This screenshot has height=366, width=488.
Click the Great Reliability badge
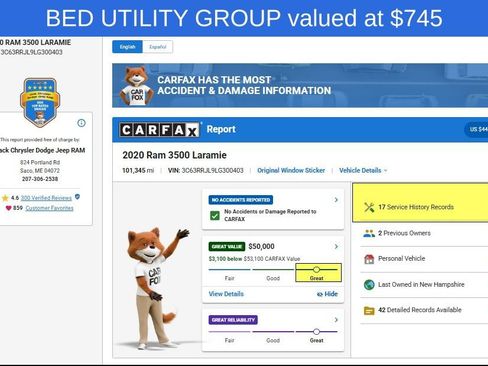(233, 320)
